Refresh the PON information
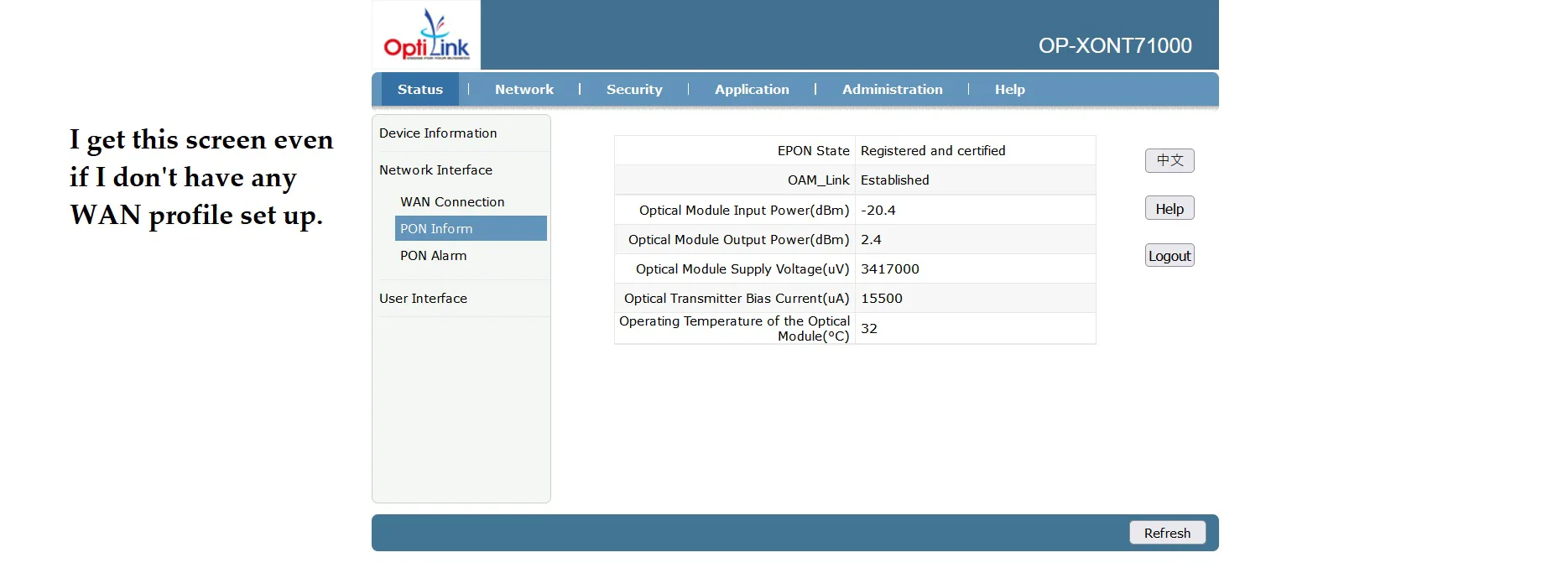 tap(1166, 533)
